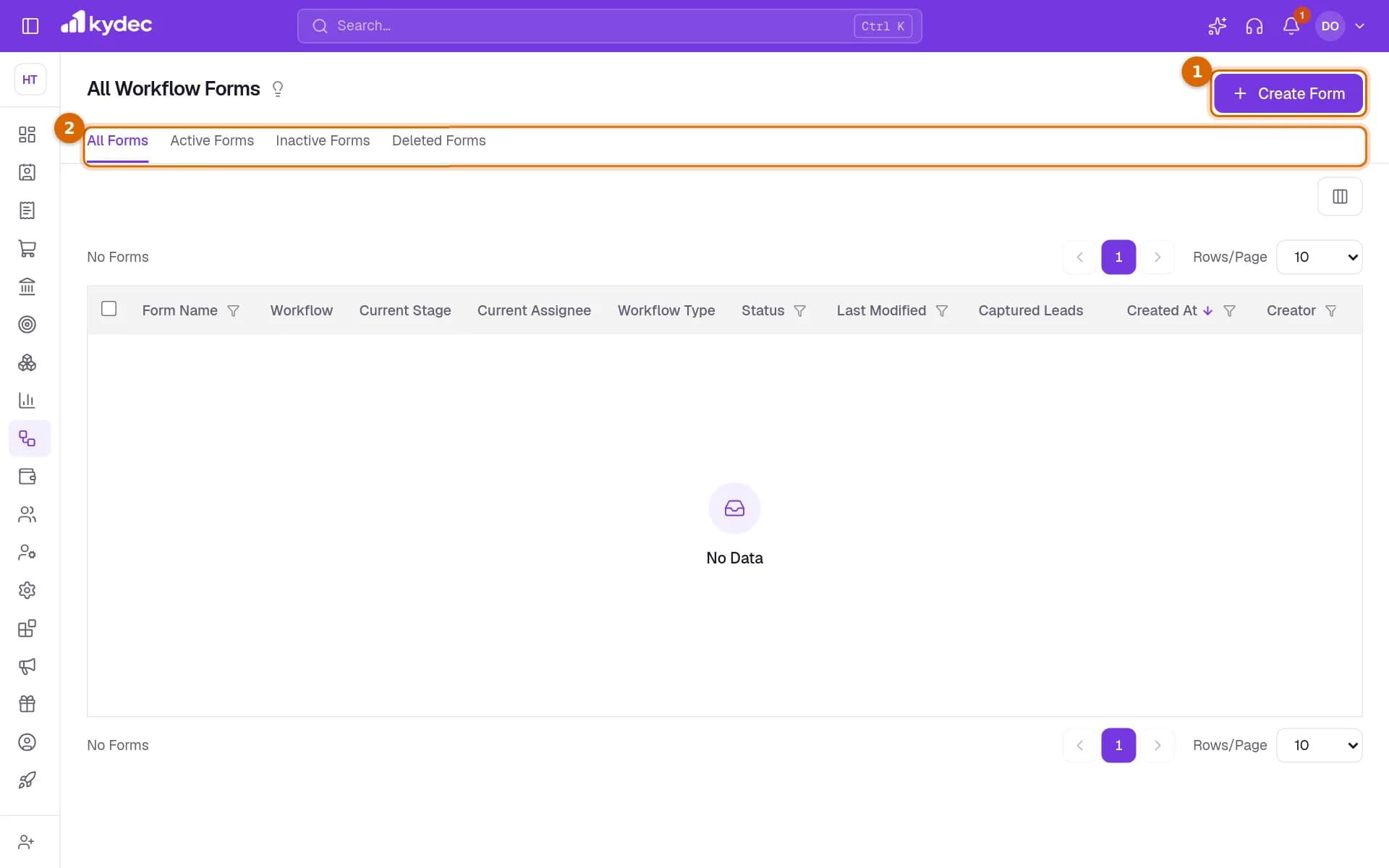Open the dashboard grid icon in sidebar

point(27,135)
